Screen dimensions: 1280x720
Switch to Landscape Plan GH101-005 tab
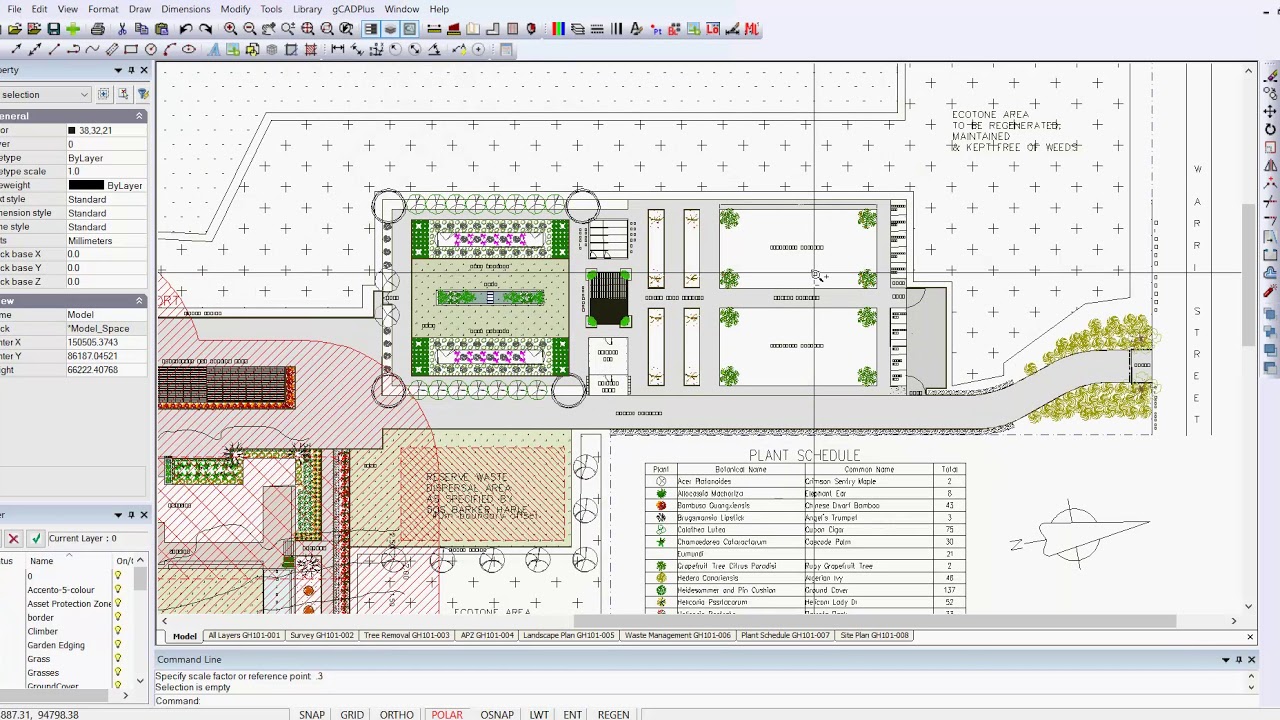tap(569, 636)
